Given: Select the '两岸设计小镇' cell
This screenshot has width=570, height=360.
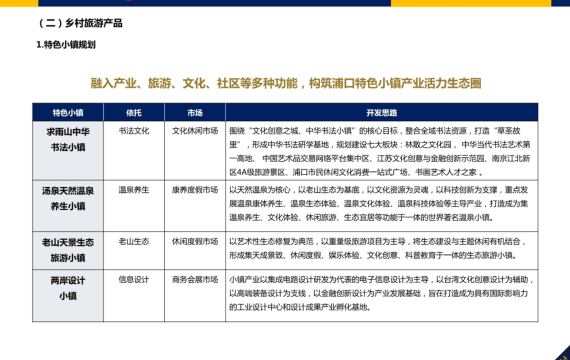Looking at the screenshot, I should [68, 296].
